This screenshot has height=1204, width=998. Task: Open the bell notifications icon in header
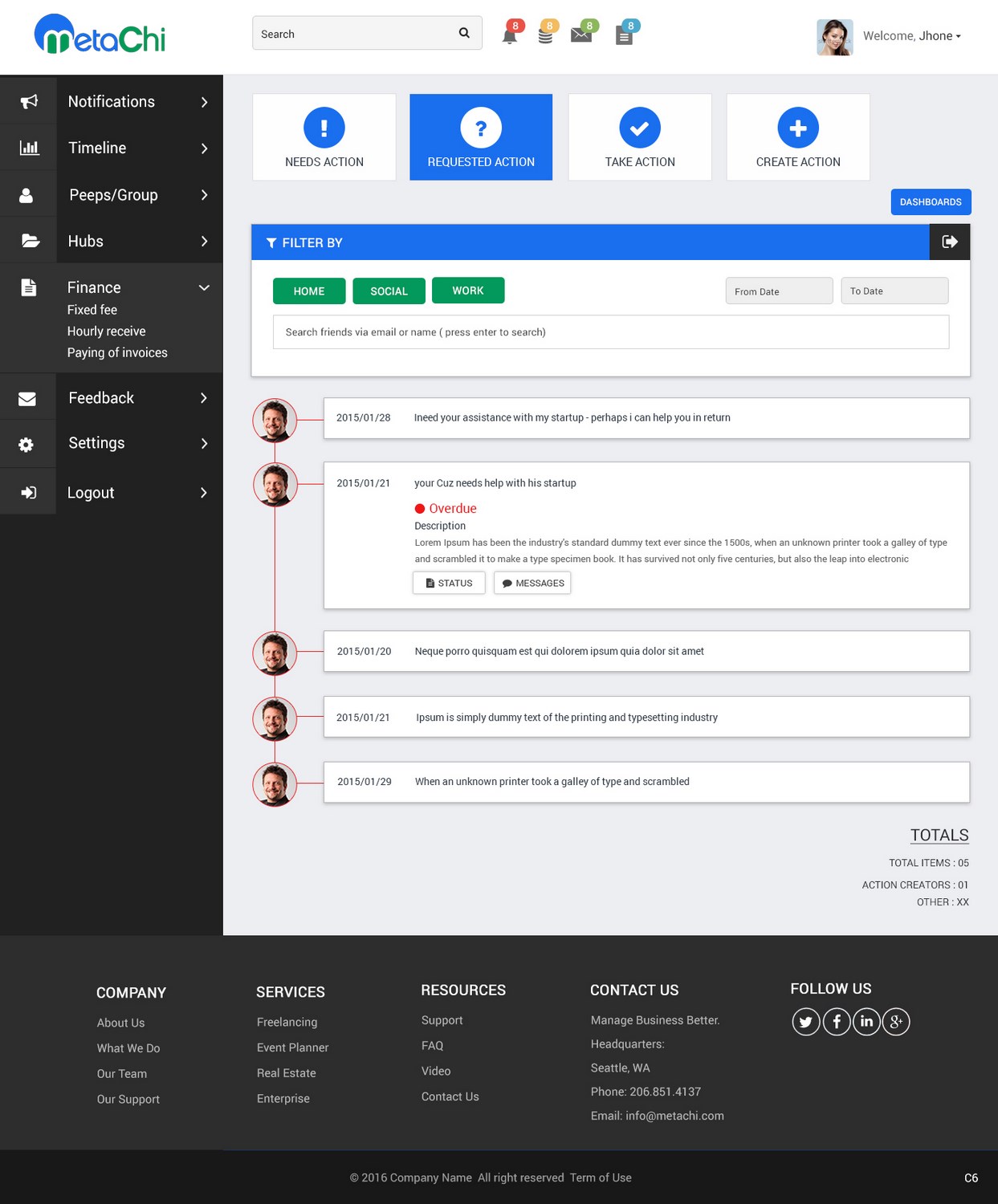510,35
